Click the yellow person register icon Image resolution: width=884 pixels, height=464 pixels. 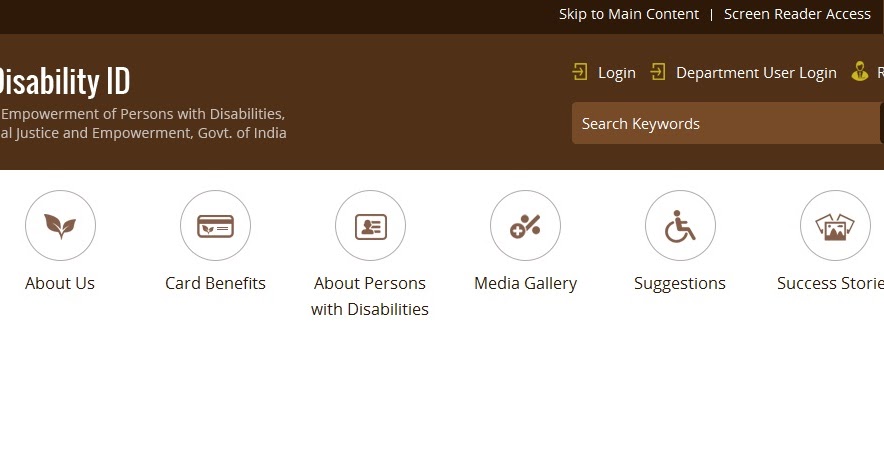point(859,71)
